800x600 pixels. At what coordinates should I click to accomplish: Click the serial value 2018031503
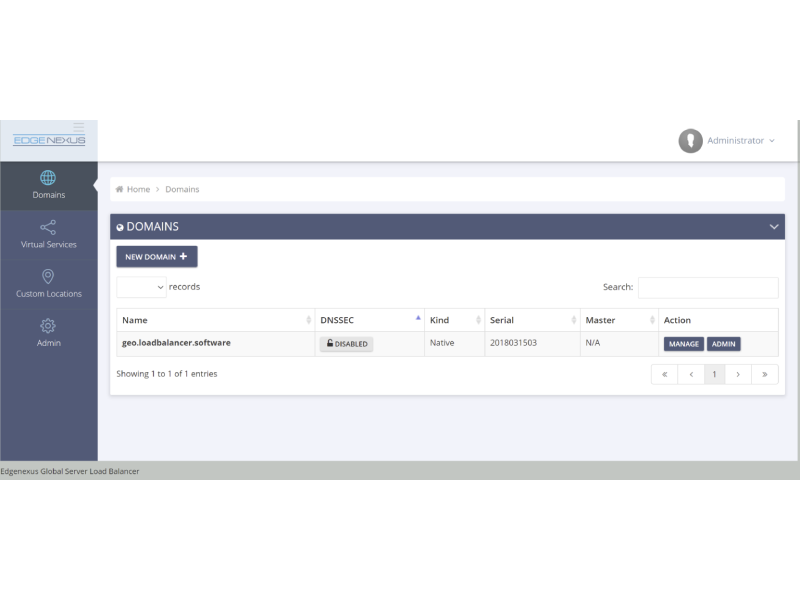513,343
